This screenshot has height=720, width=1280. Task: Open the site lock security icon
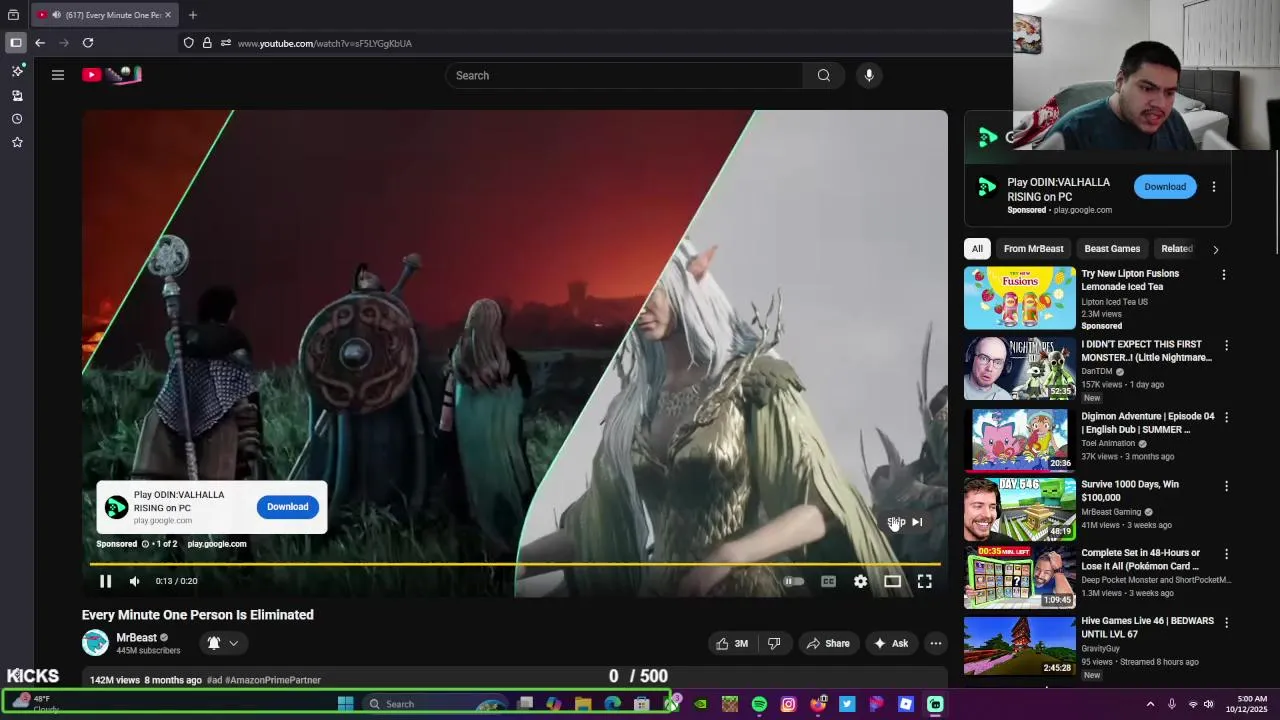coord(207,43)
